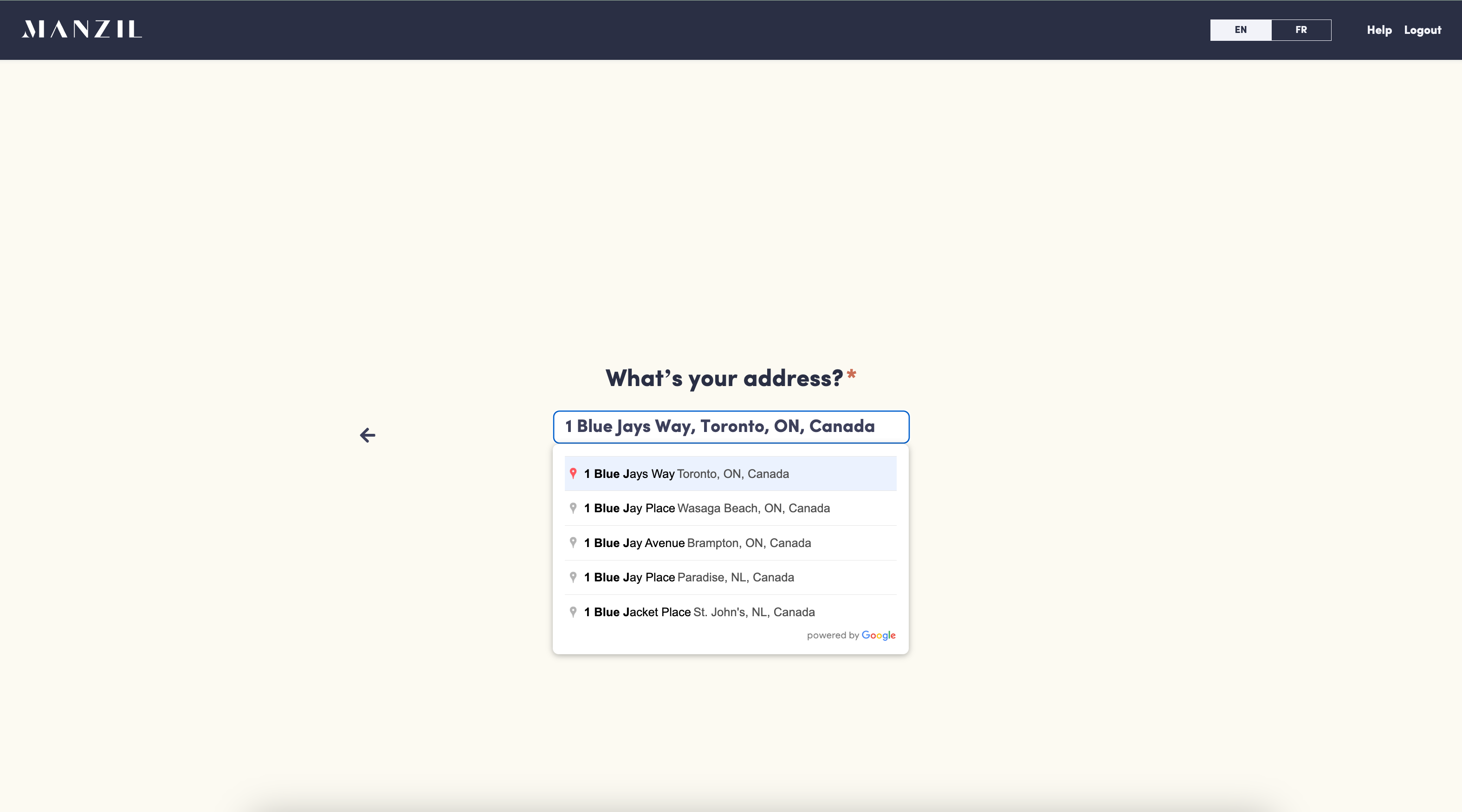Click pin icon next to Brampton suggestion
Screen dimensions: 1462x812
(x=573, y=542)
